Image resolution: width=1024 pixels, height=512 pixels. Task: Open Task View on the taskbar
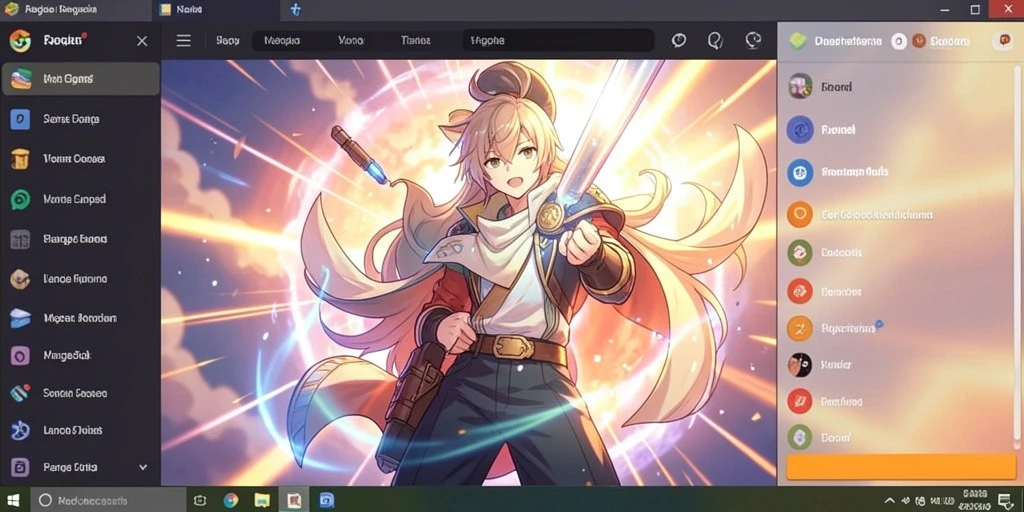click(200, 500)
